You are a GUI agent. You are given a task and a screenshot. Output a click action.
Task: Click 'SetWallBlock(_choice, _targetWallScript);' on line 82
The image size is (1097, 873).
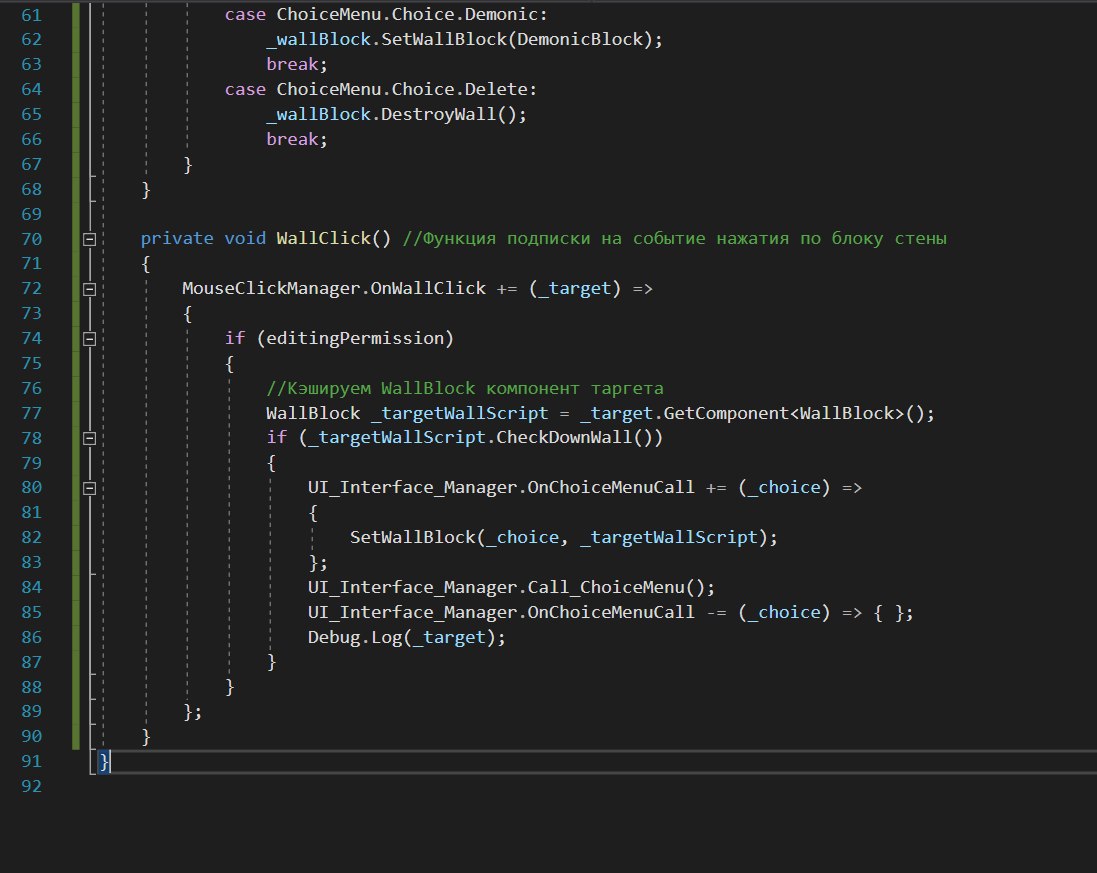[x=563, y=537]
